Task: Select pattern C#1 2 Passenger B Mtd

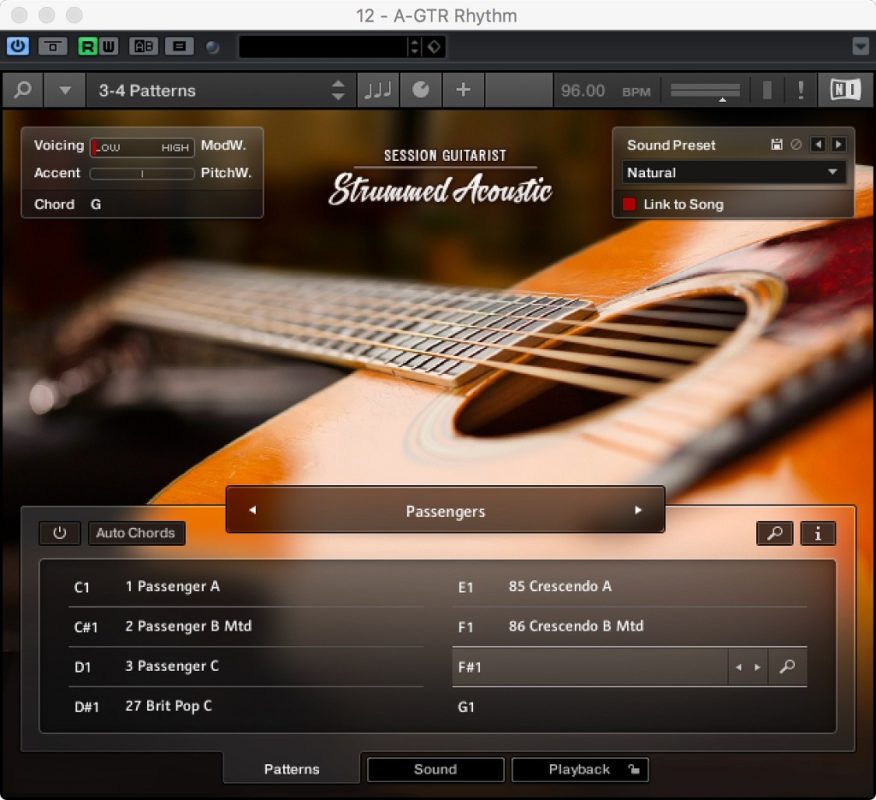Action: point(246,627)
